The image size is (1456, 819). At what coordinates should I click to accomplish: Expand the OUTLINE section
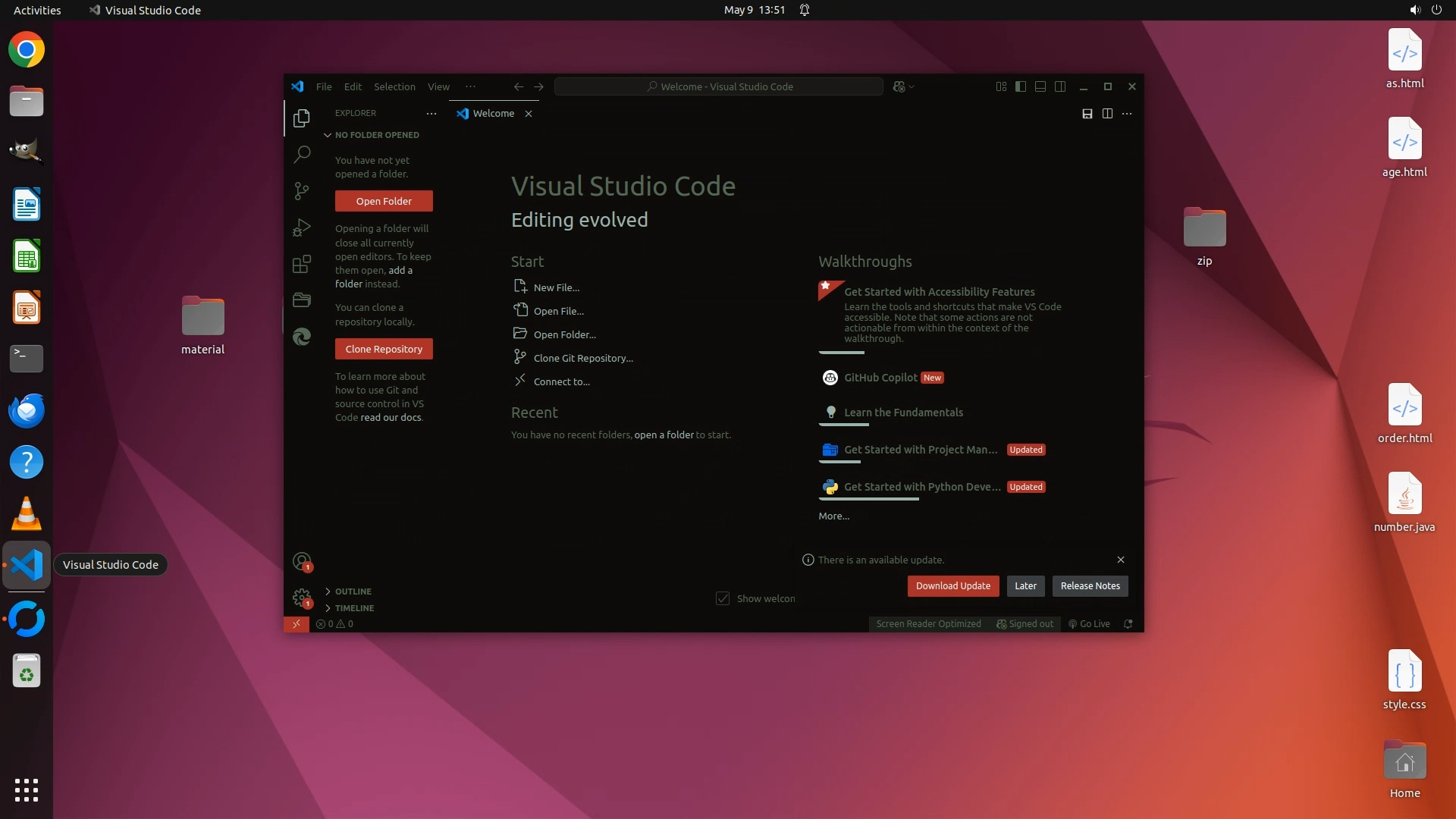353,591
